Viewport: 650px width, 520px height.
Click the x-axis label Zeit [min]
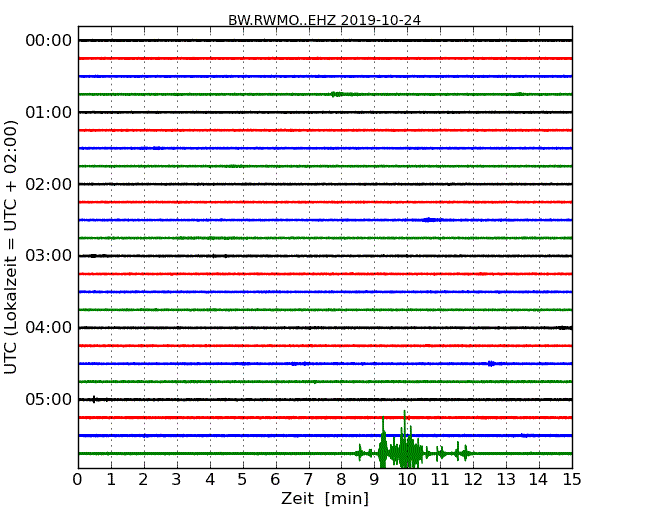point(325,498)
